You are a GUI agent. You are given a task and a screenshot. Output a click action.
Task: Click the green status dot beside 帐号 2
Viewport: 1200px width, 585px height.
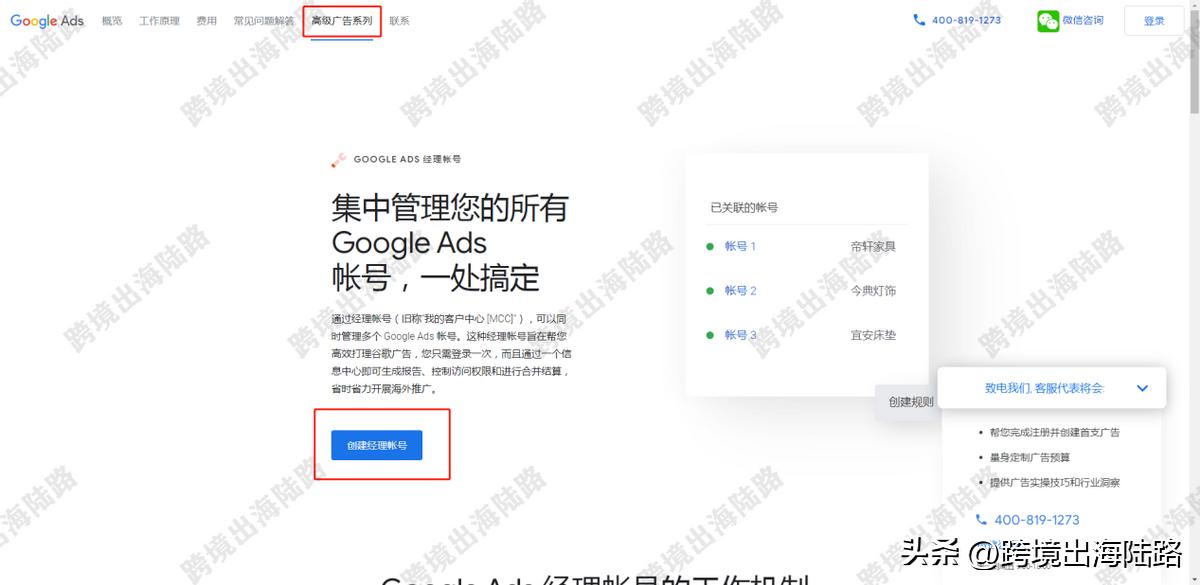coord(710,291)
